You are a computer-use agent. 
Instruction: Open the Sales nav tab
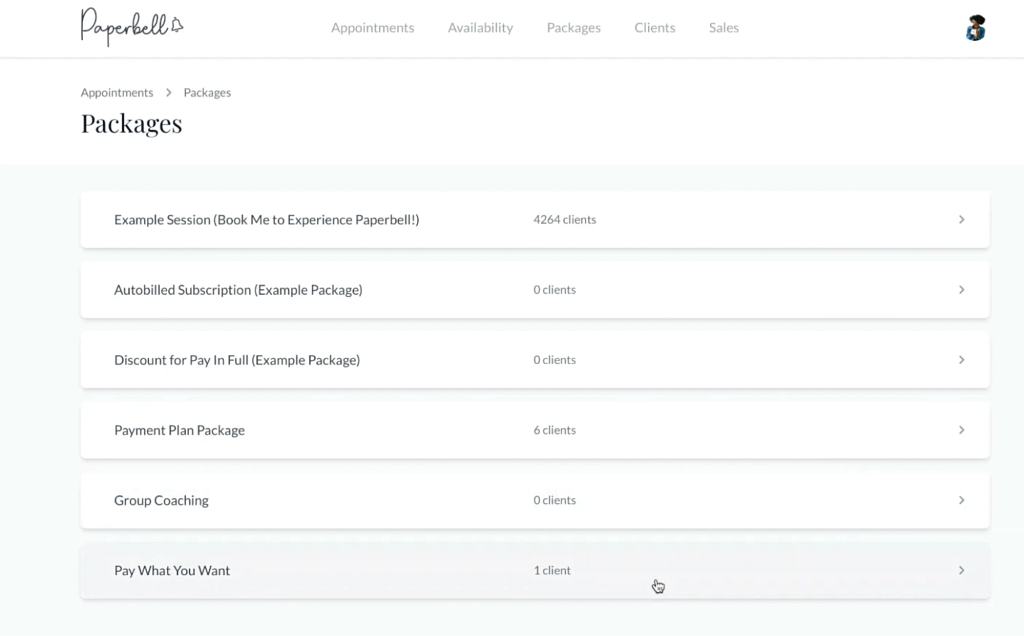724,27
